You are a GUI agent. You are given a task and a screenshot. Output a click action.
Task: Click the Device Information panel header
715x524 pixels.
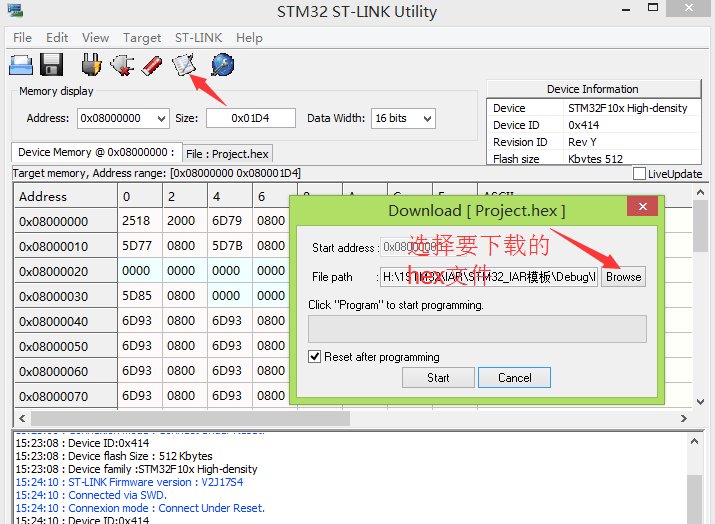click(593, 89)
